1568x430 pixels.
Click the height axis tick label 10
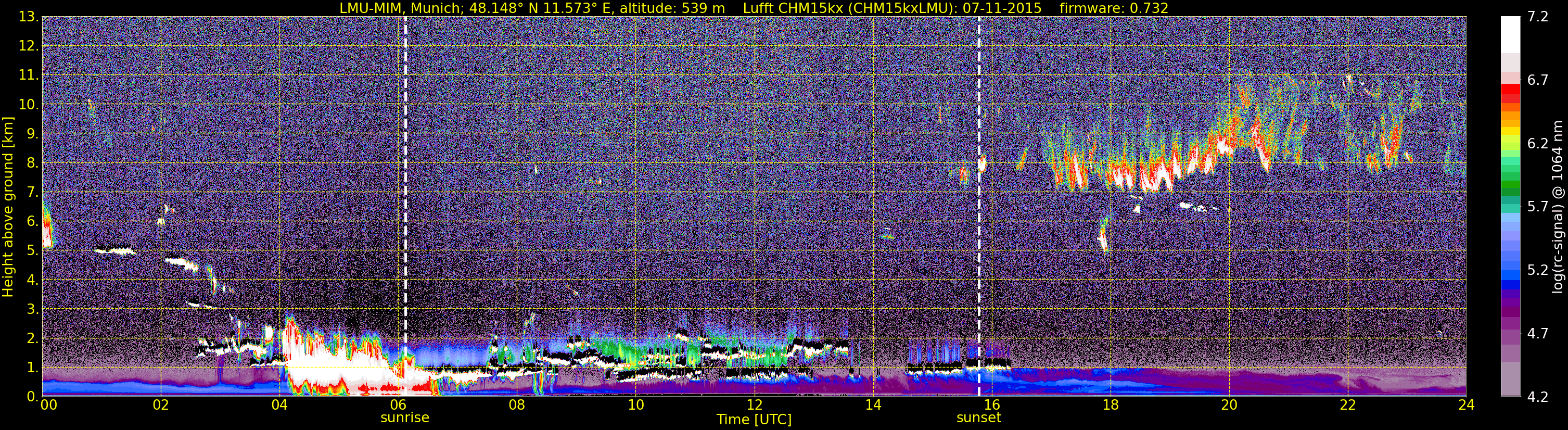pos(28,104)
